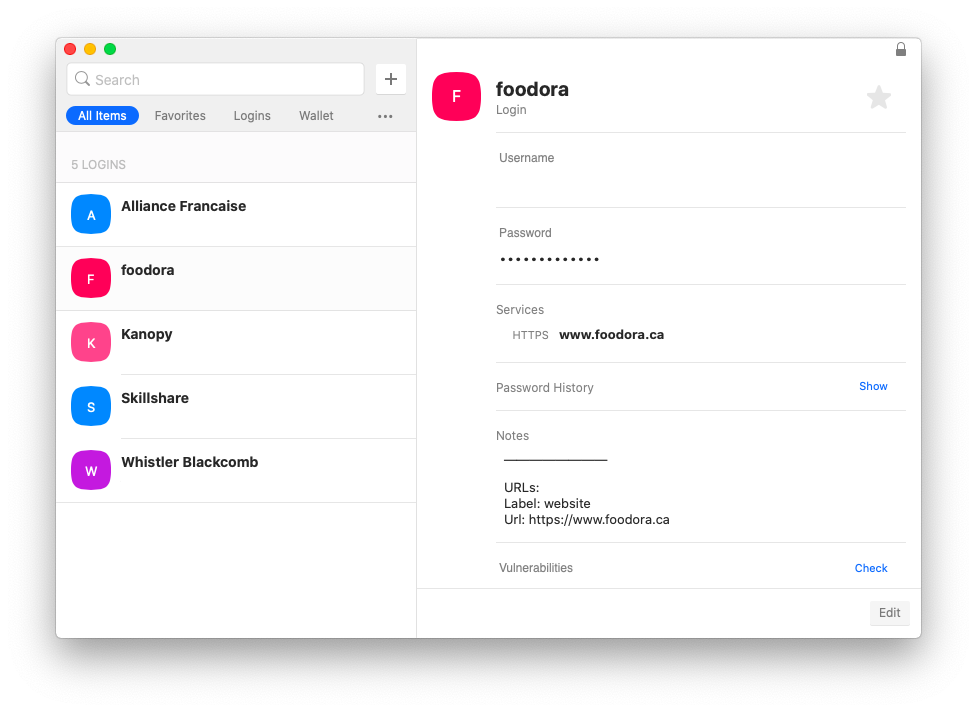Click the Edit button

click(x=889, y=613)
